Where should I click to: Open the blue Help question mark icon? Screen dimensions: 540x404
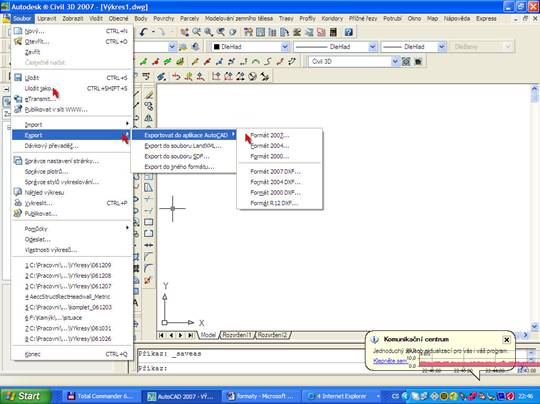(x=349, y=32)
